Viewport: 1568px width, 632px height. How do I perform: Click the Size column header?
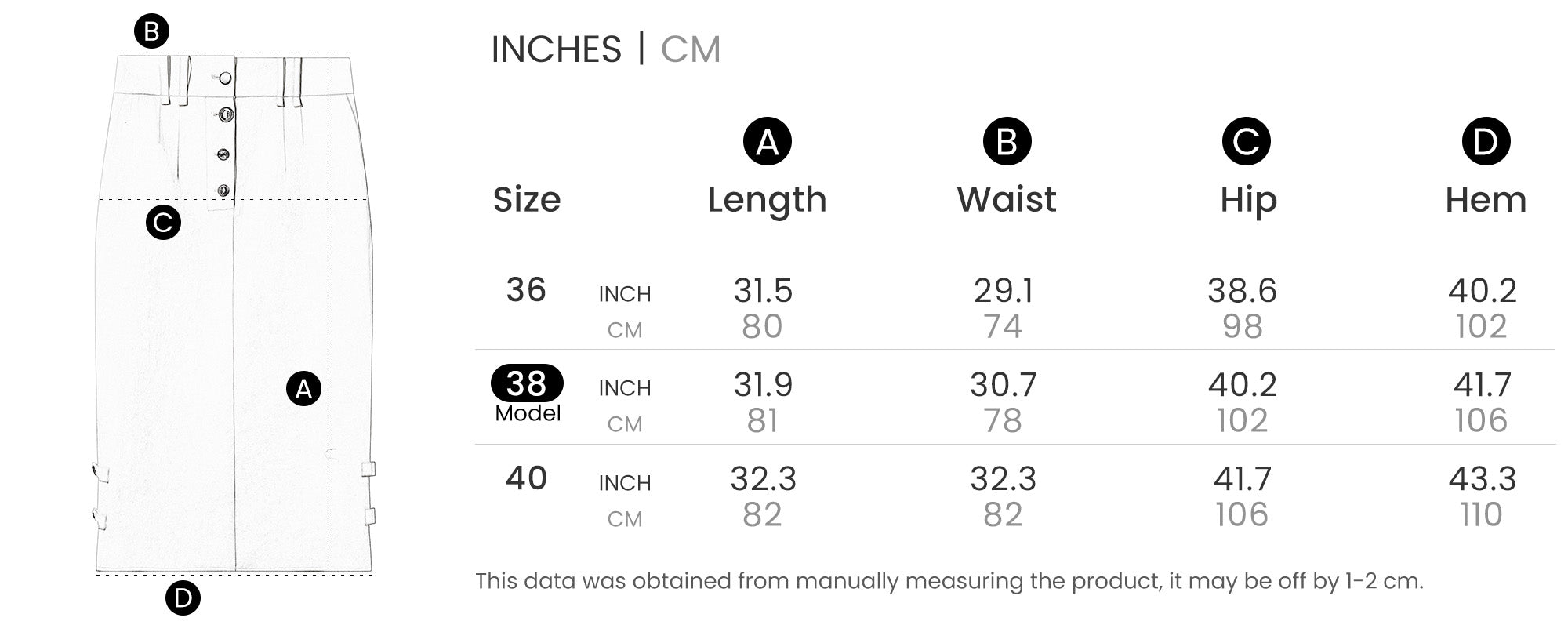[x=527, y=200]
